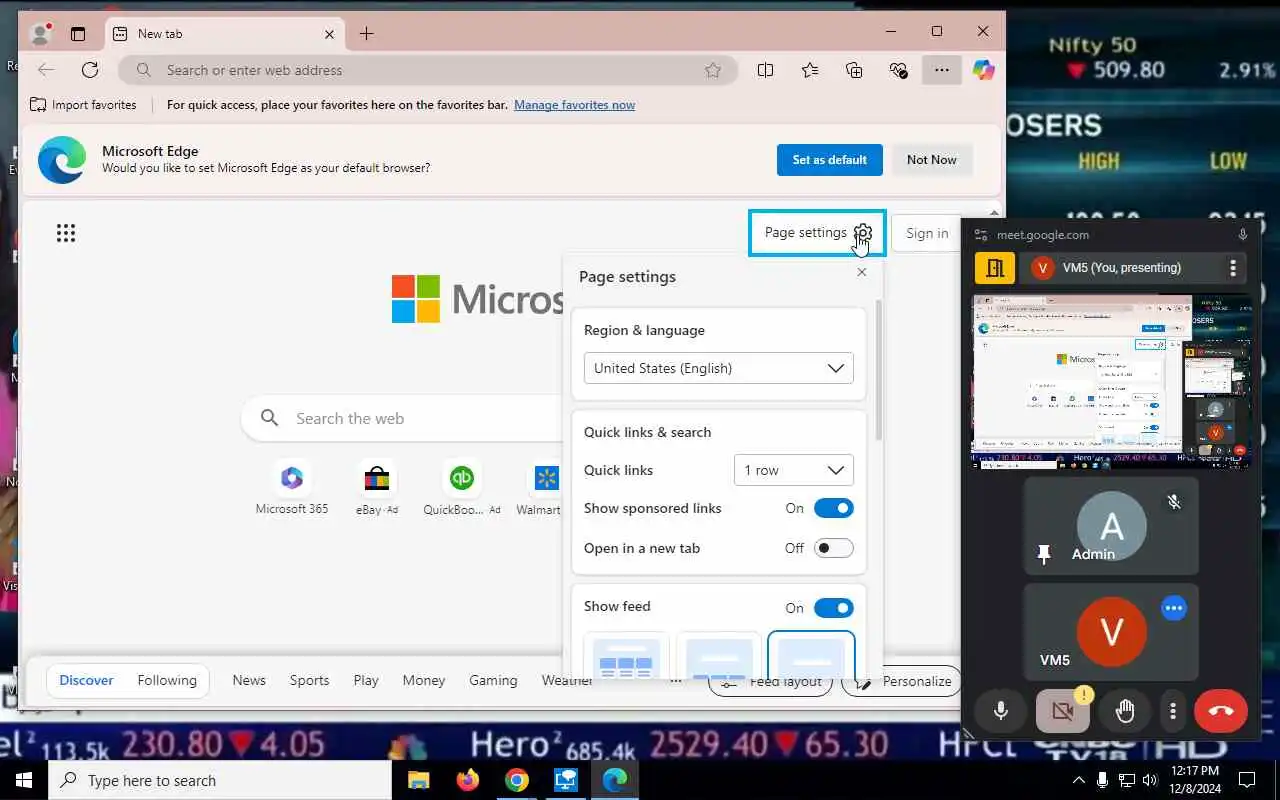The image size is (1280, 800).
Task: Open Region & language dropdown
Action: [x=719, y=368]
